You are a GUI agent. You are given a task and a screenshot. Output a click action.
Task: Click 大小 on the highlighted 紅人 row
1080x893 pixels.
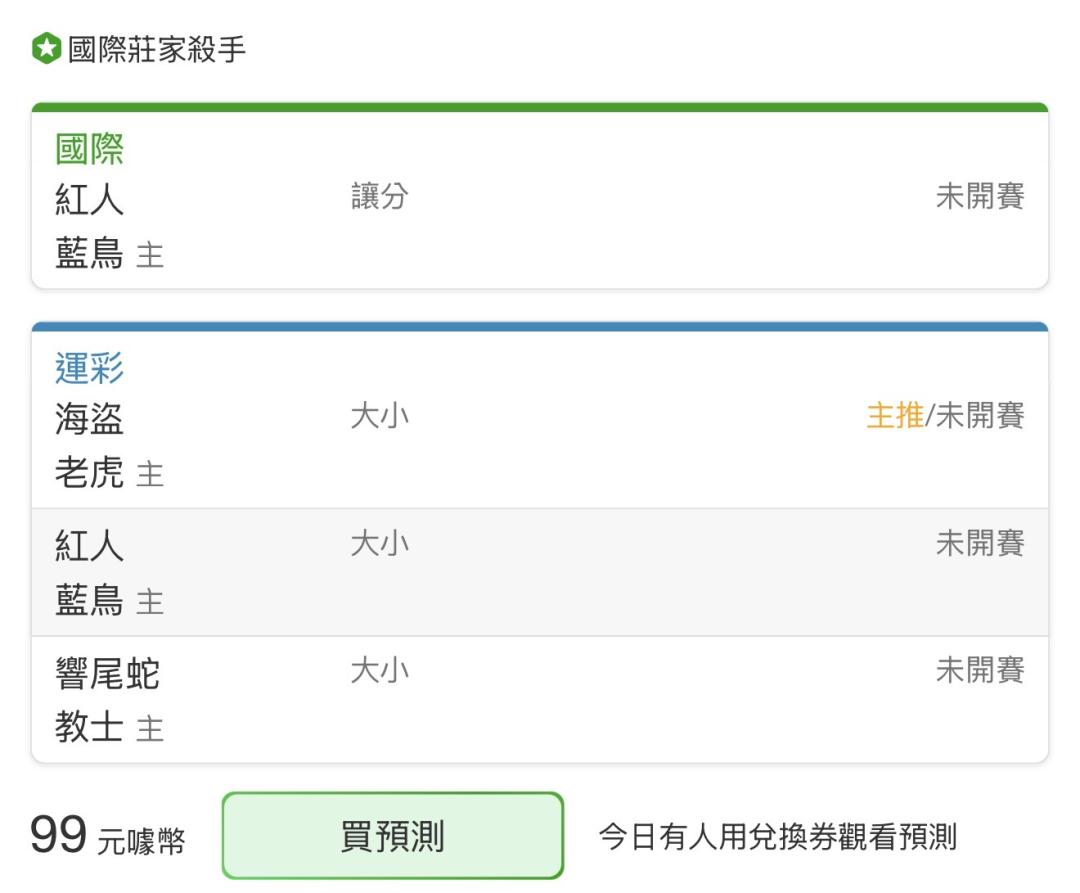point(380,543)
